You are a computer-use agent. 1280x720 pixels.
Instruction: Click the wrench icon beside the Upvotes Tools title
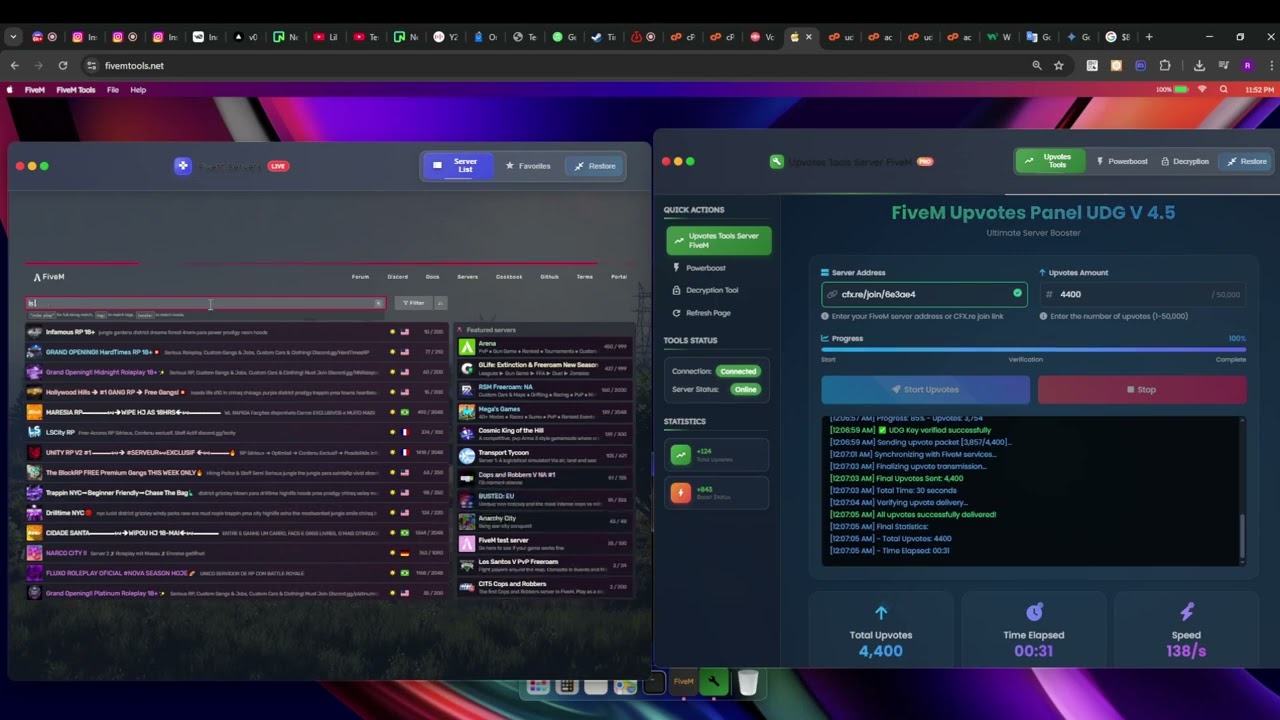[777, 161]
